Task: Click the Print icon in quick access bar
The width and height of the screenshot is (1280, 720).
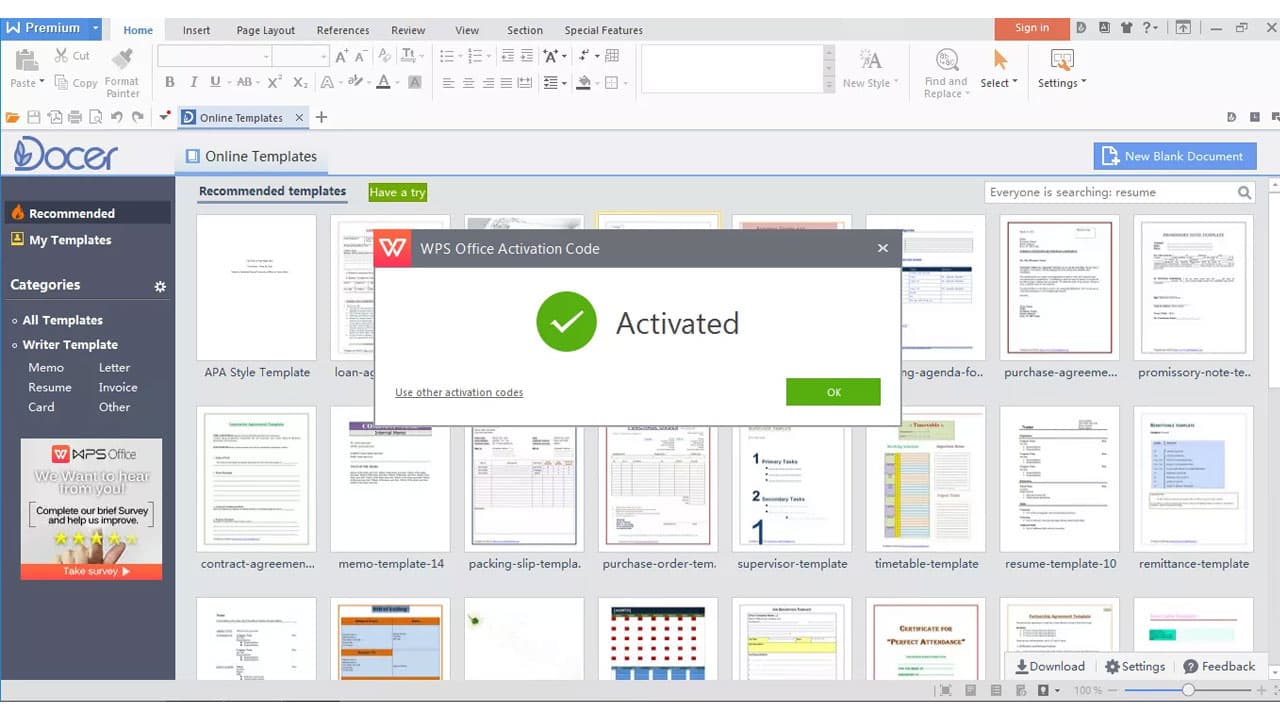Action: (77, 116)
